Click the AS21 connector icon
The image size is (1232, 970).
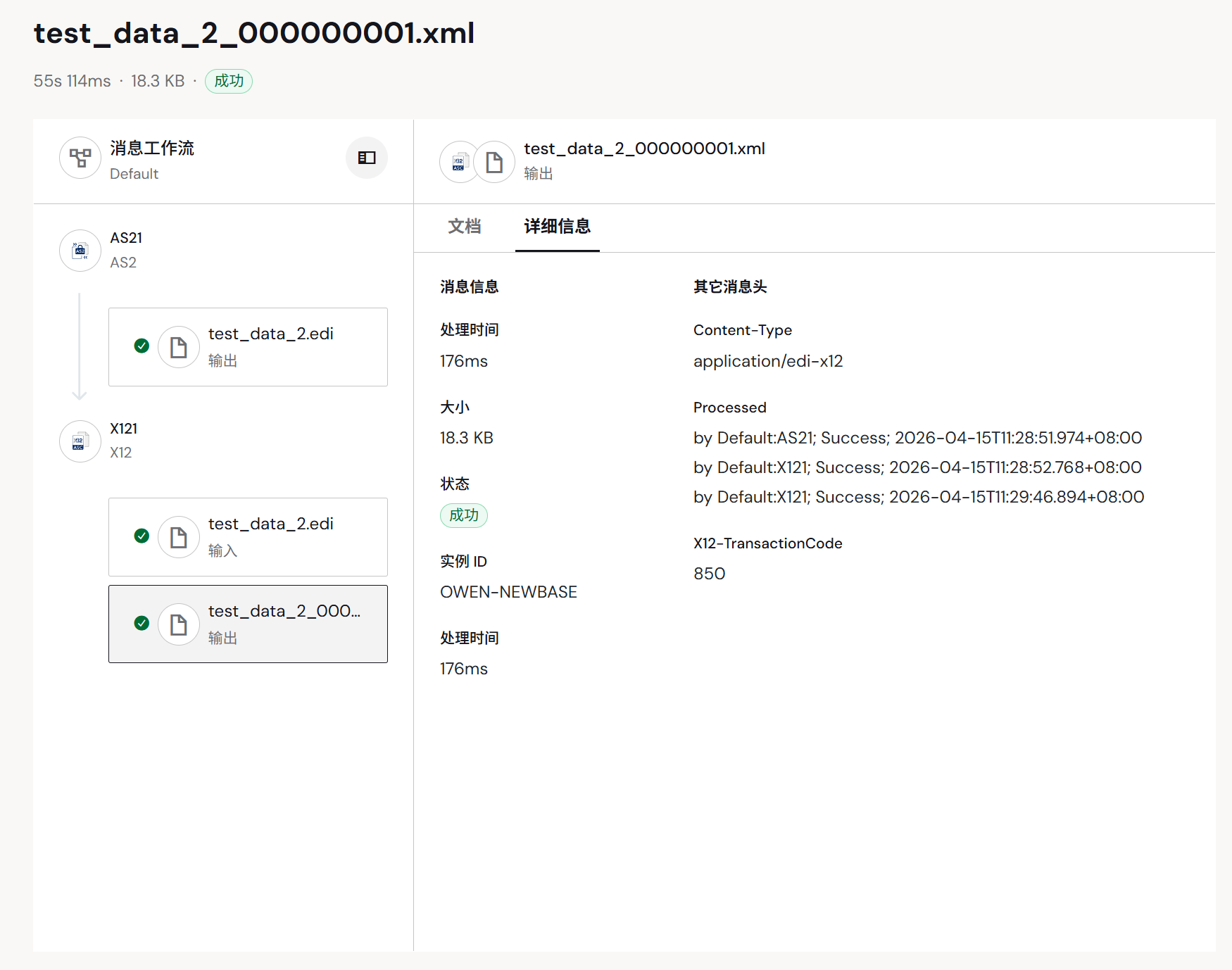tap(80, 251)
